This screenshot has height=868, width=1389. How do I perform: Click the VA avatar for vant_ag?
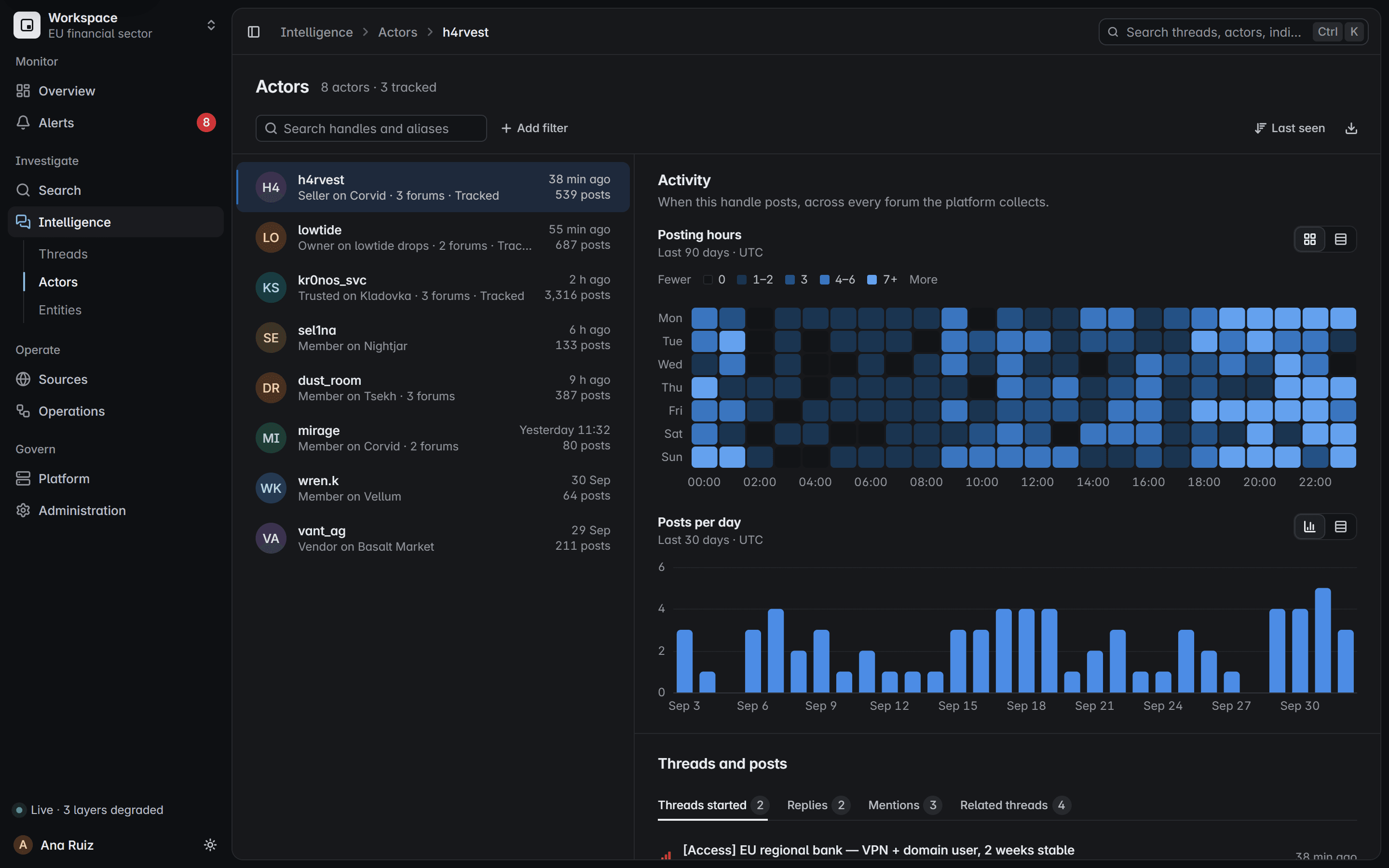271,539
